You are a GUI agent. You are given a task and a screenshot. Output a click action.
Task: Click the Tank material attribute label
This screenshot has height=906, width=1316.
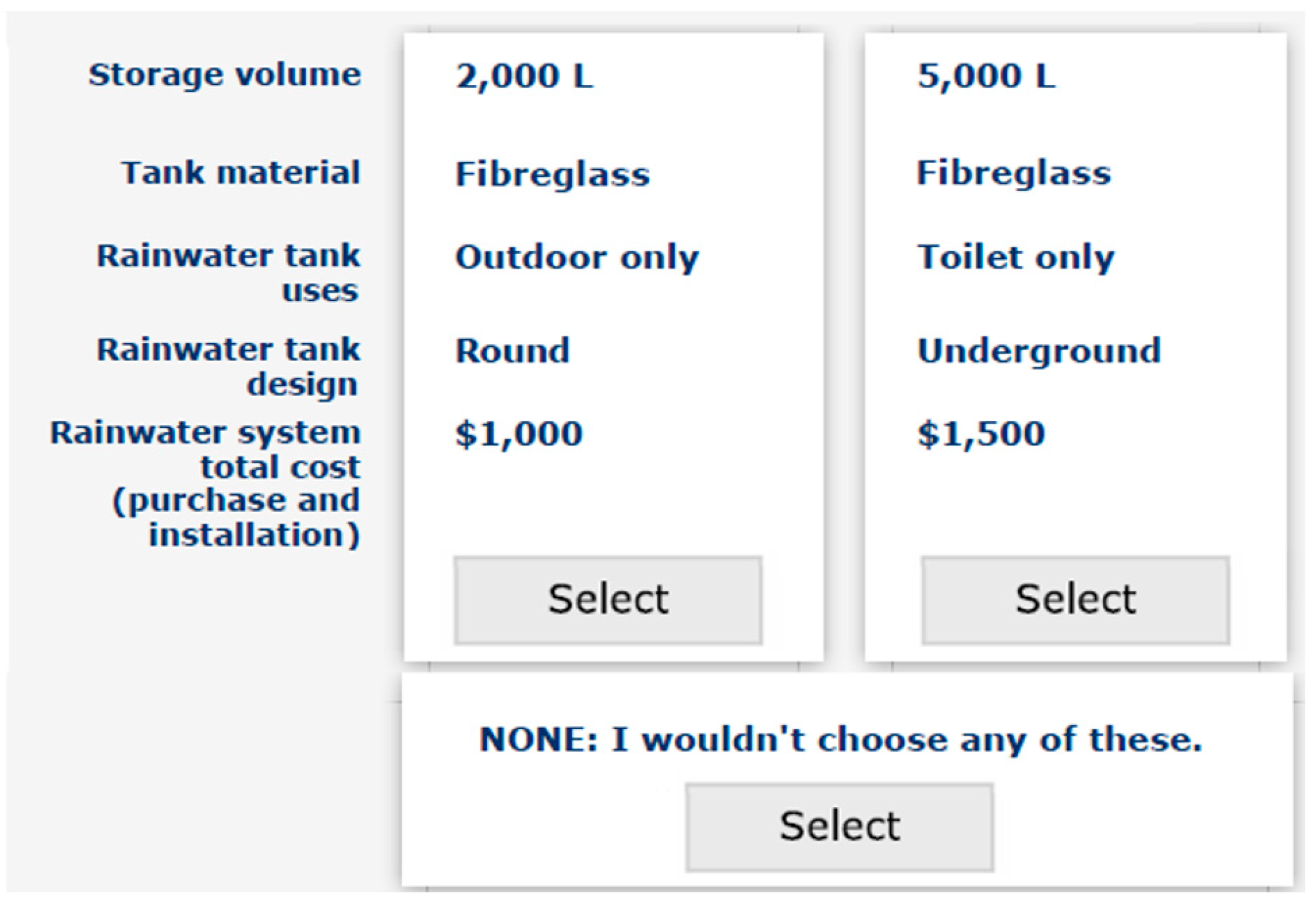pos(241,173)
